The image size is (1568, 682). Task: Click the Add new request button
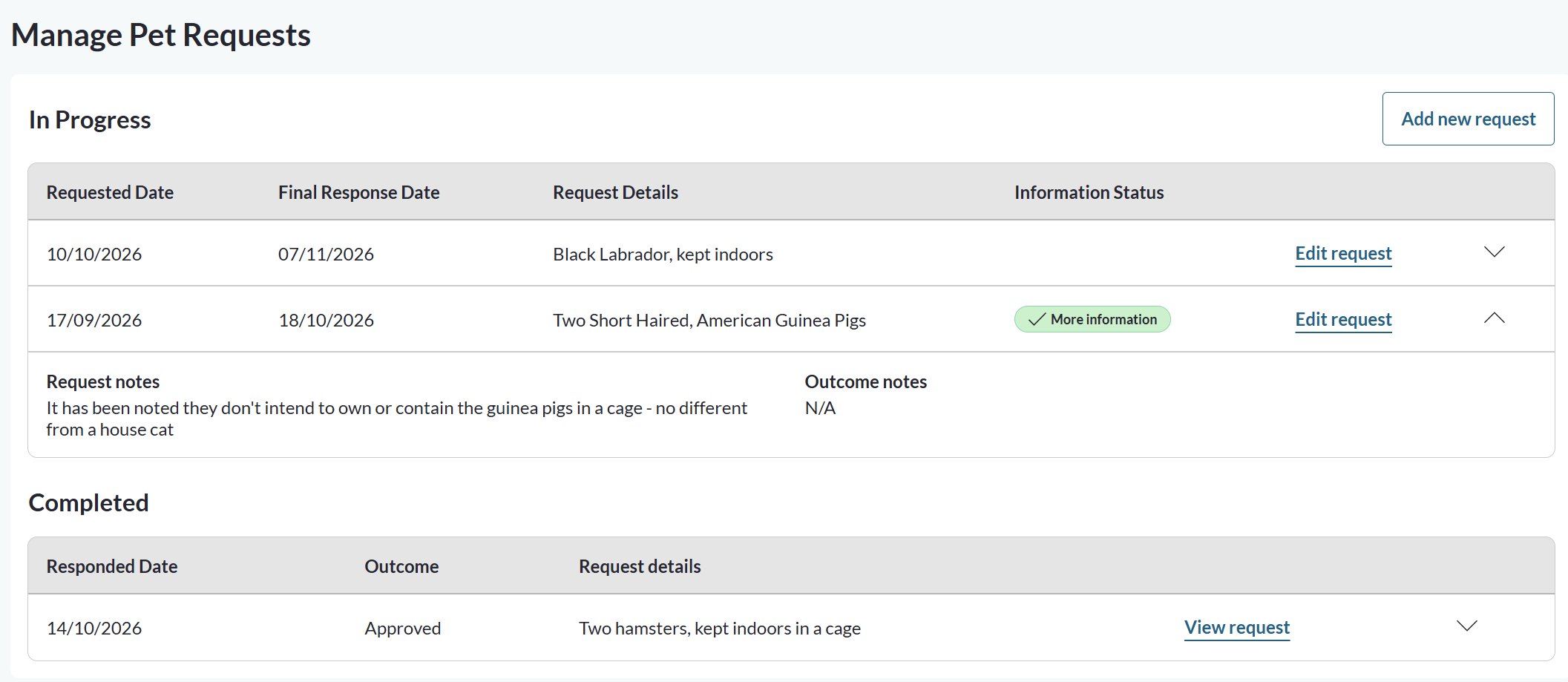point(1468,119)
